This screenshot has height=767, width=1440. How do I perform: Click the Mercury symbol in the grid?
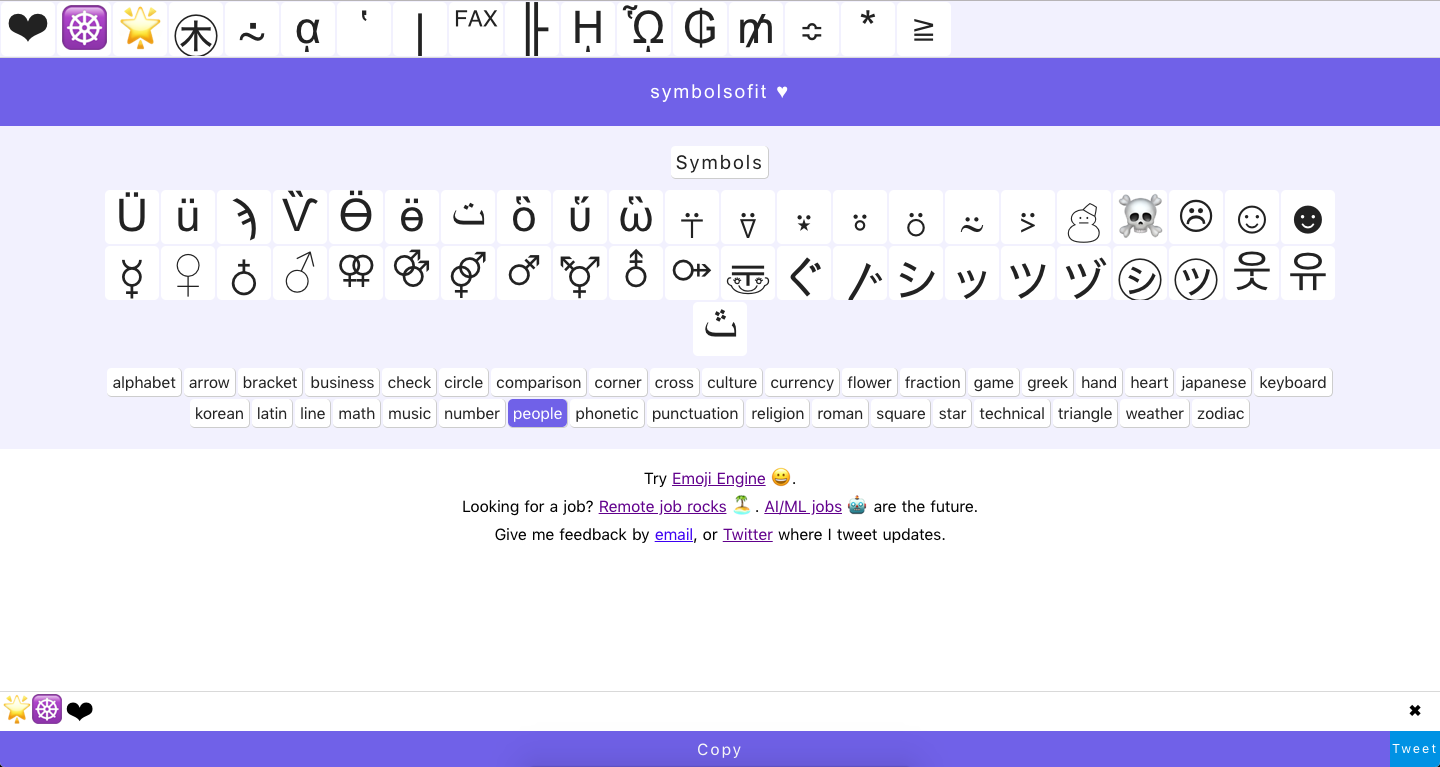(132, 273)
